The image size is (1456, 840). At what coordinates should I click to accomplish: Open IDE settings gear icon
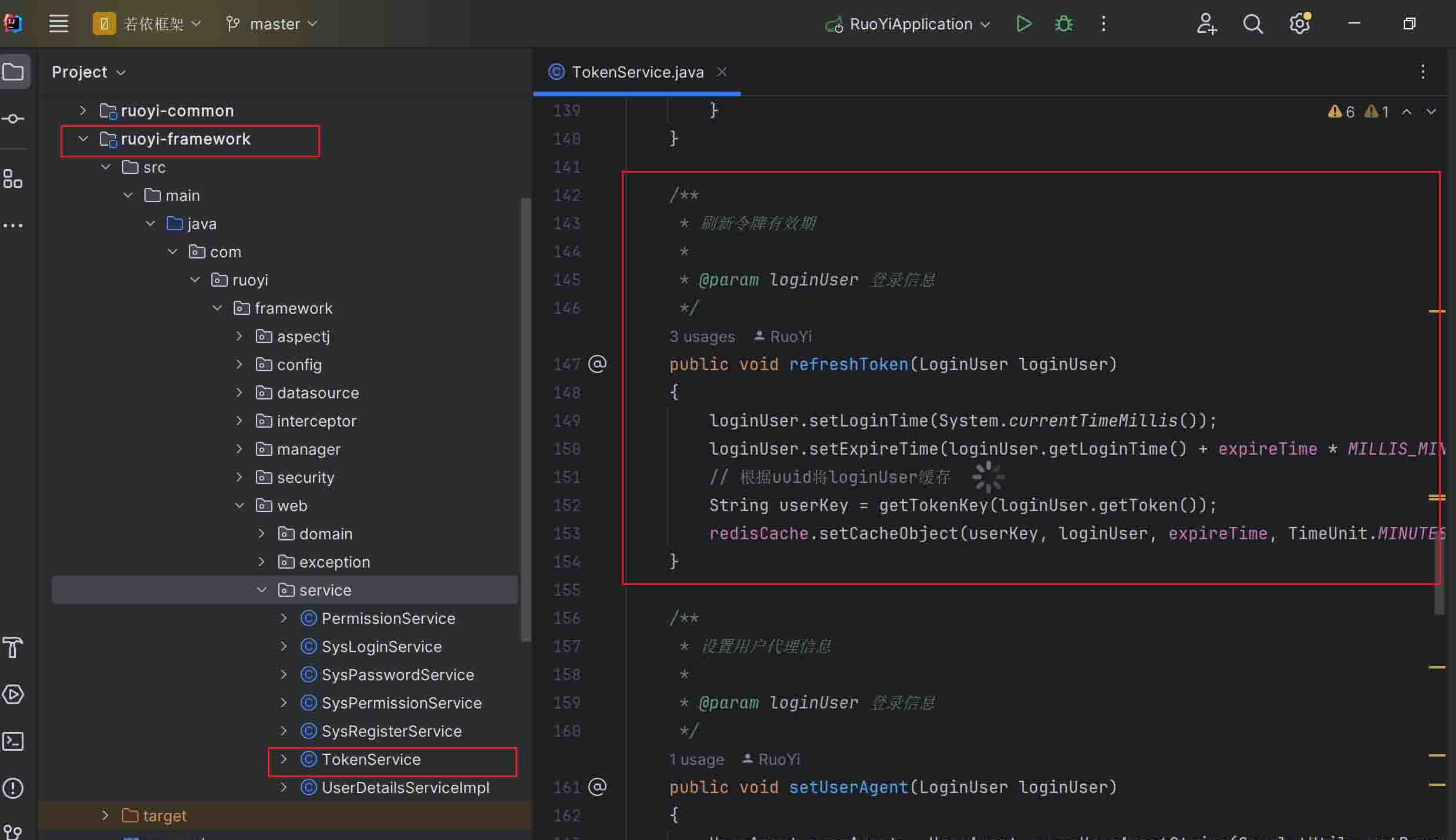(1299, 23)
